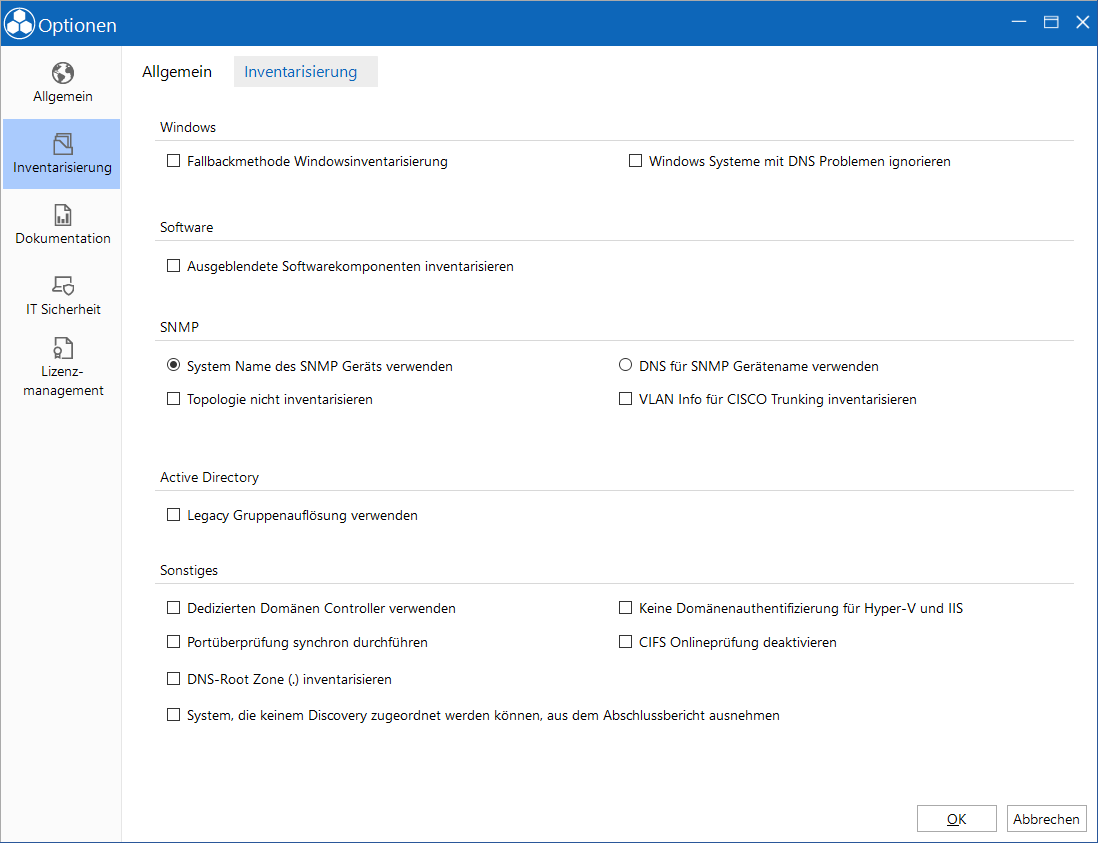Go to IT Sicherheit shield icon
1098x843 pixels.
pos(62,285)
